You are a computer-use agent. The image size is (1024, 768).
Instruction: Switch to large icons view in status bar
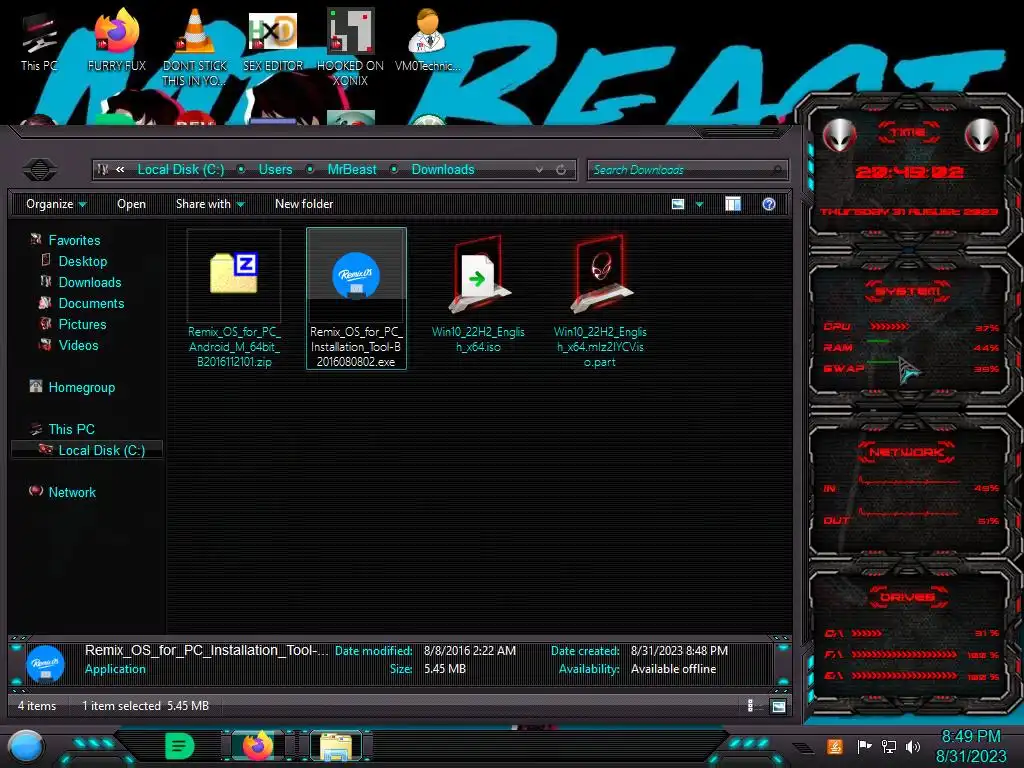click(x=778, y=706)
